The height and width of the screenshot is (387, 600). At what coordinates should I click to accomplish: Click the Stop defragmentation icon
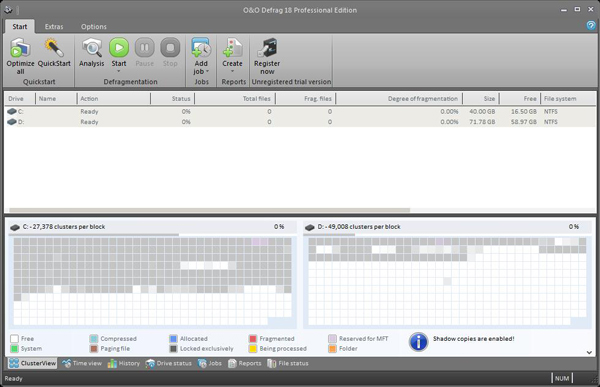coord(170,47)
